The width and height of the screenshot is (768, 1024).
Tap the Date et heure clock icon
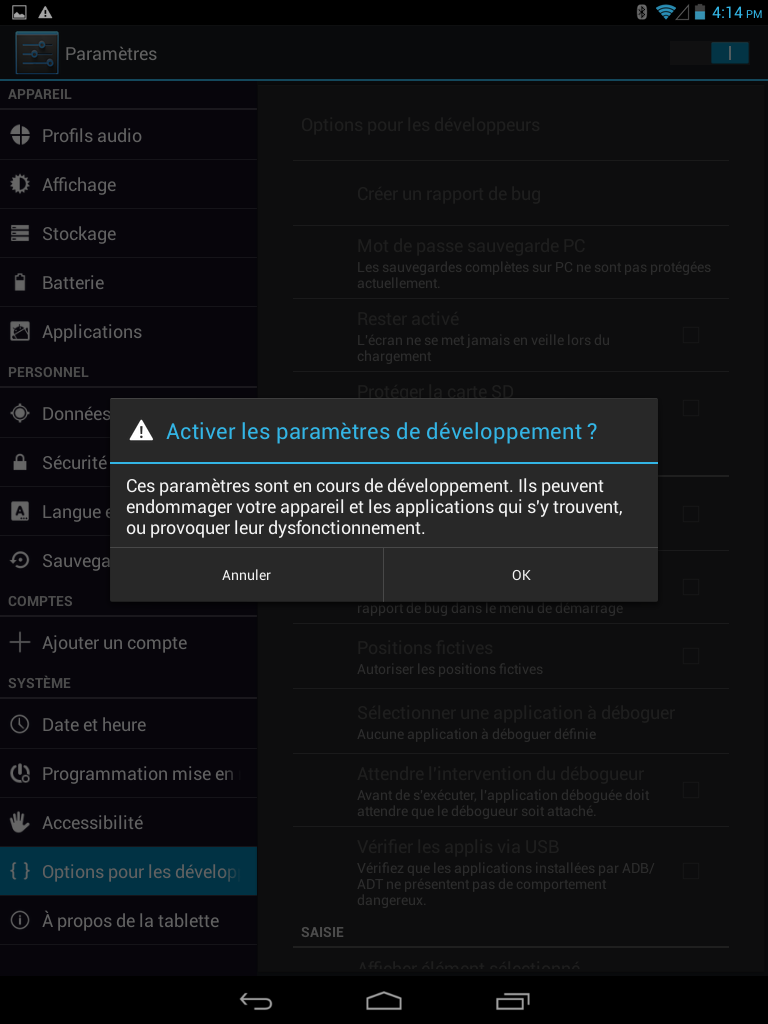20,724
